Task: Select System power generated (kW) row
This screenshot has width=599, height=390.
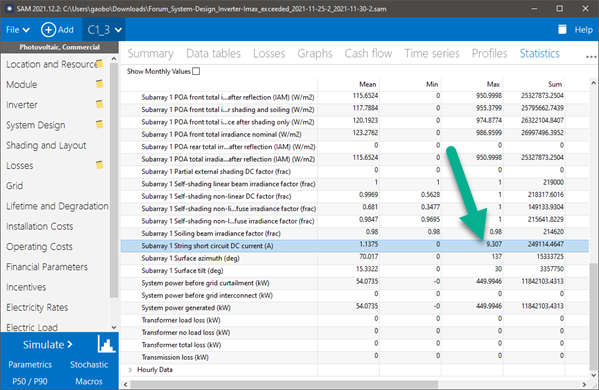Action: point(355,307)
